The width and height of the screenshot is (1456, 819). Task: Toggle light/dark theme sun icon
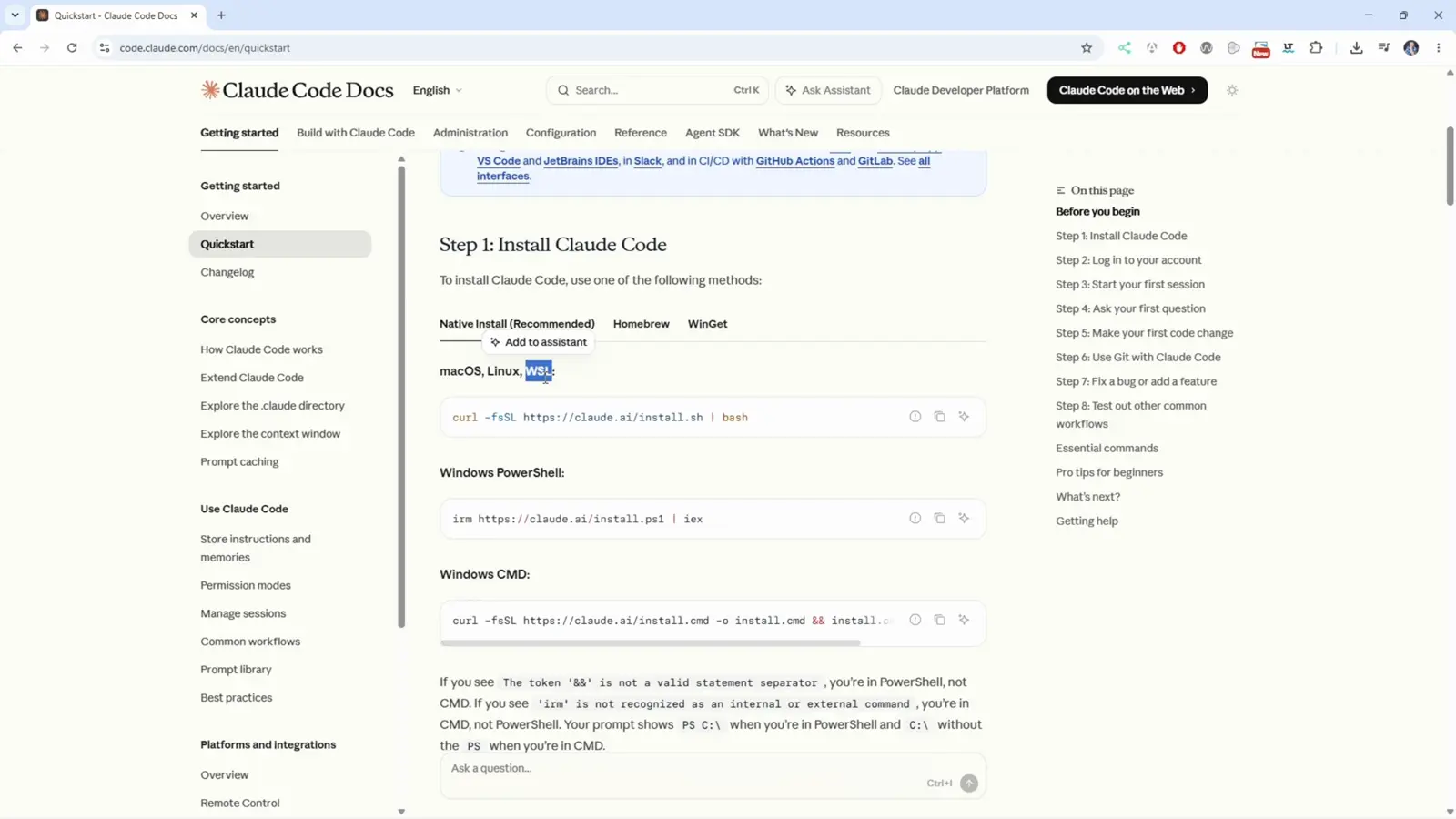click(x=1232, y=90)
